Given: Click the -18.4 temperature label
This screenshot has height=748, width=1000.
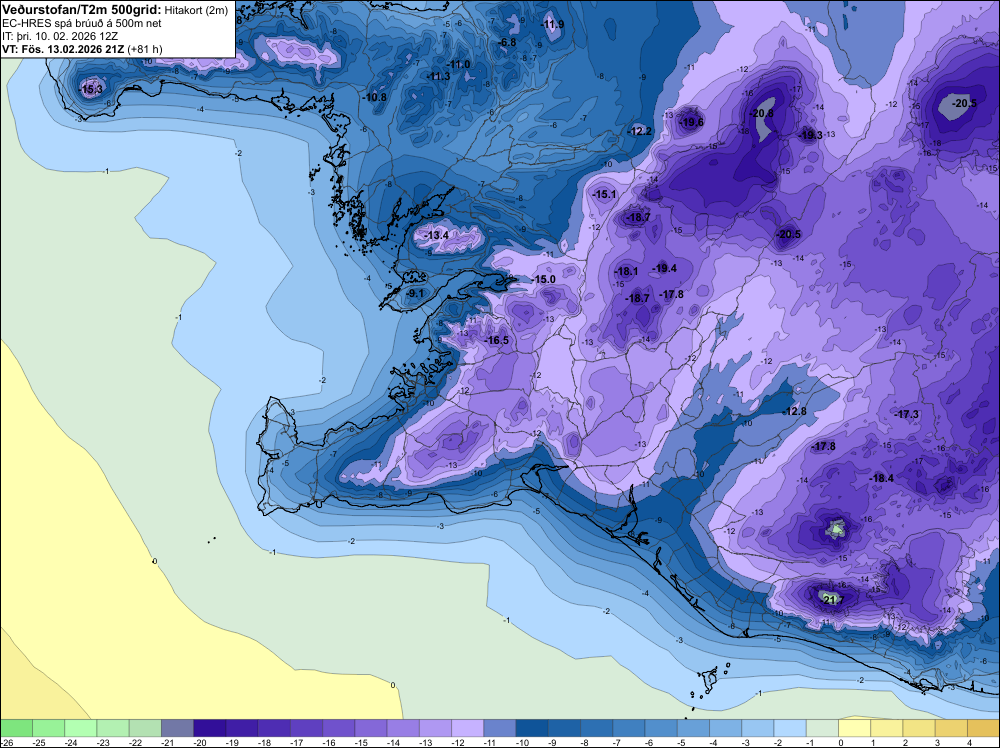Looking at the screenshot, I should pos(881,478).
